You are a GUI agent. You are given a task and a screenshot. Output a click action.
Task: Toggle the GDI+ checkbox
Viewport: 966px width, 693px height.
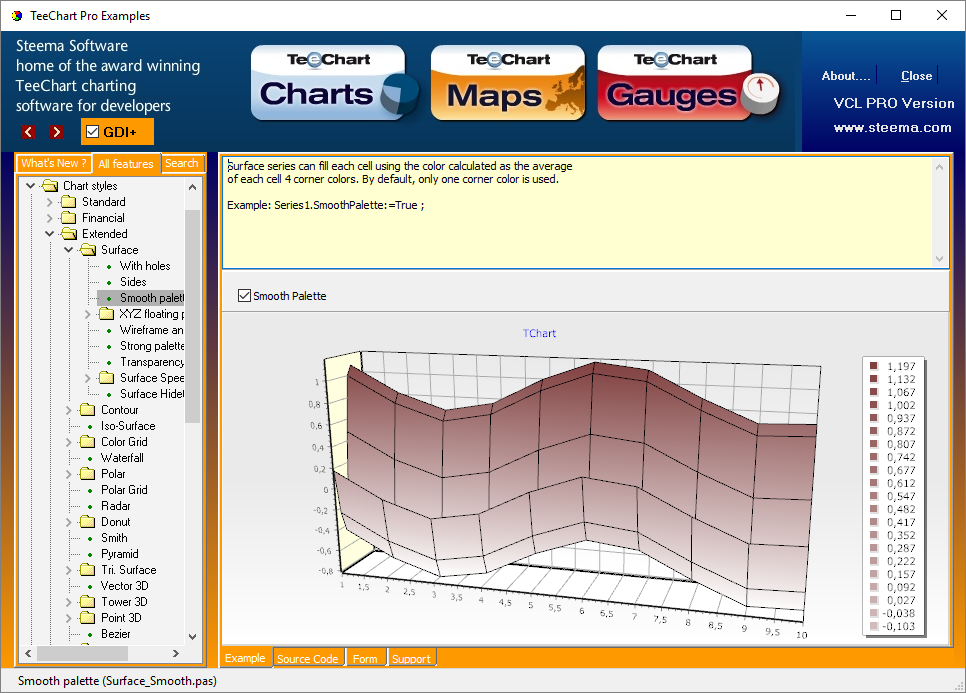coord(92,132)
